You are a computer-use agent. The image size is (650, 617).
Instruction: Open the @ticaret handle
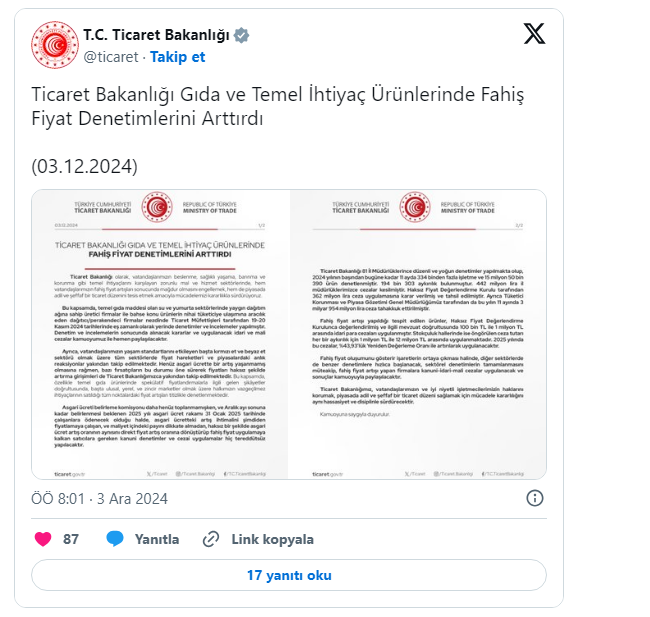111,57
